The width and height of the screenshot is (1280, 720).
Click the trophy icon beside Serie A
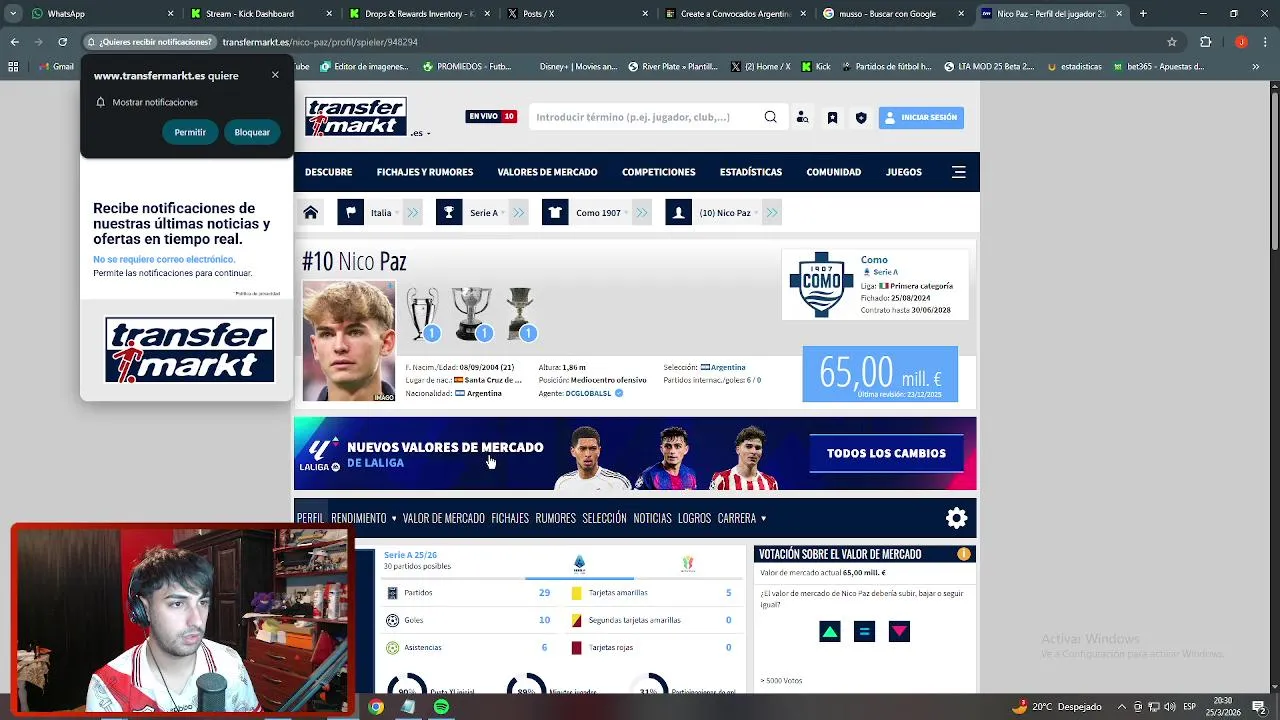(449, 212)
